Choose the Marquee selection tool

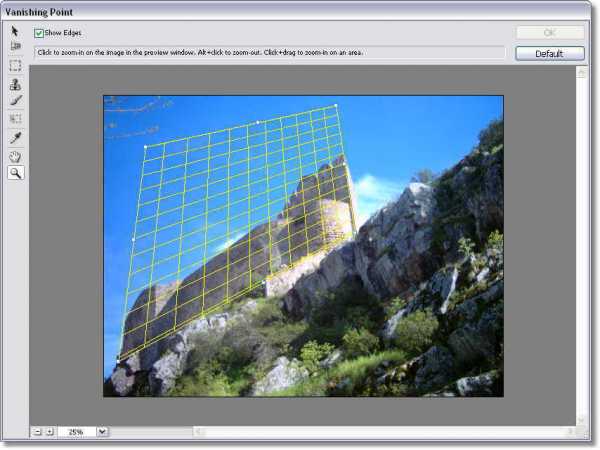[15, 65]
